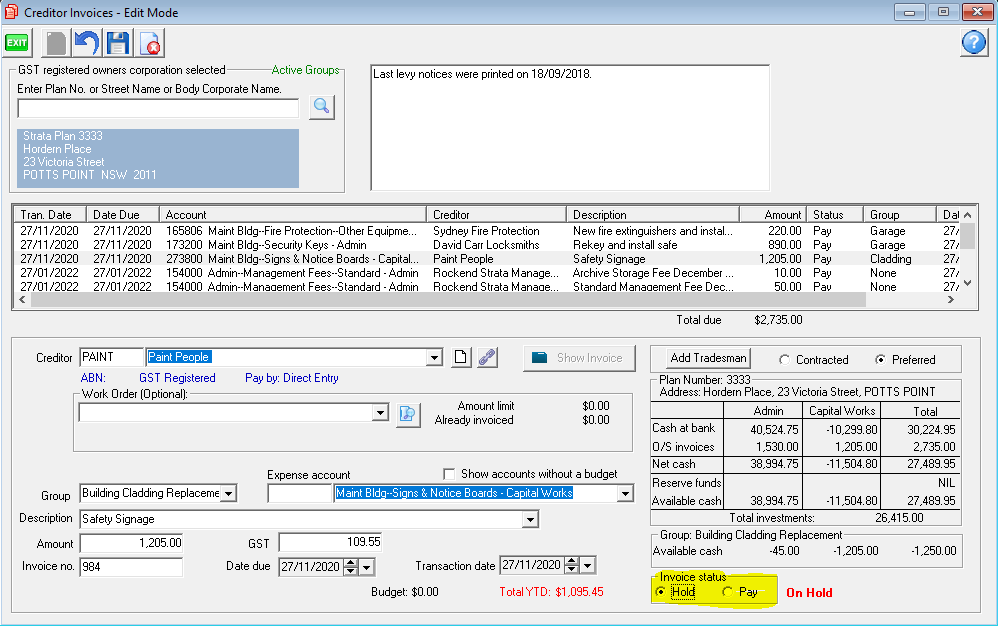Expand the Paint People creditor dropdown

click(435, 358)
